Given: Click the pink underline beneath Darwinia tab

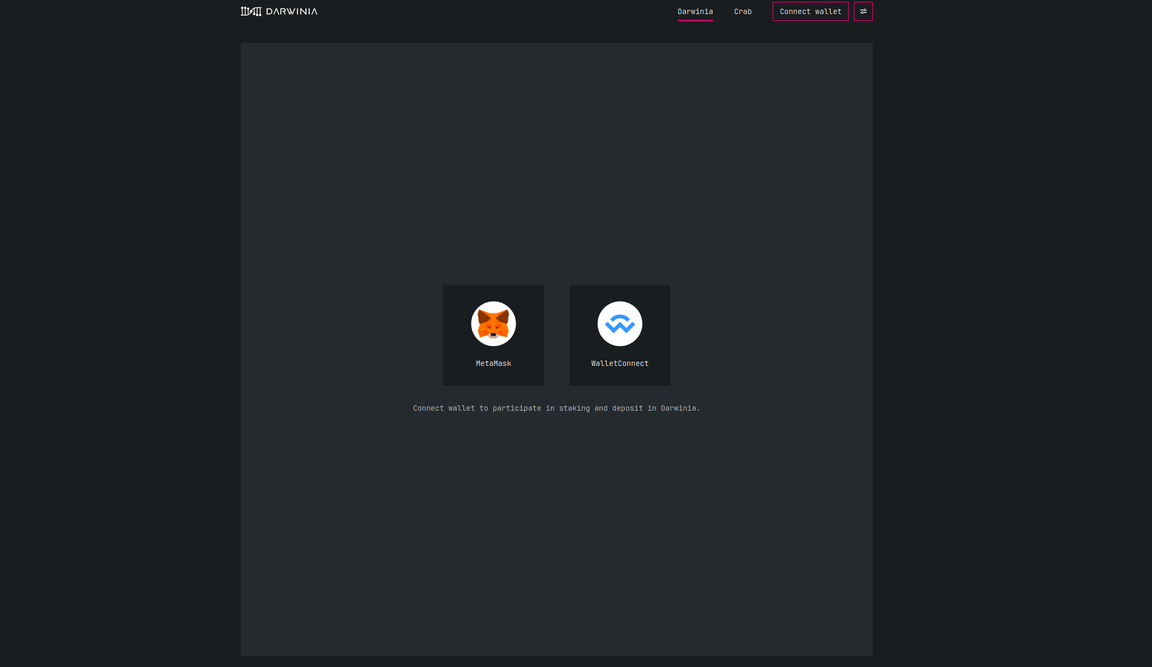Looking at the screenshot, I should tap(695, 20).
